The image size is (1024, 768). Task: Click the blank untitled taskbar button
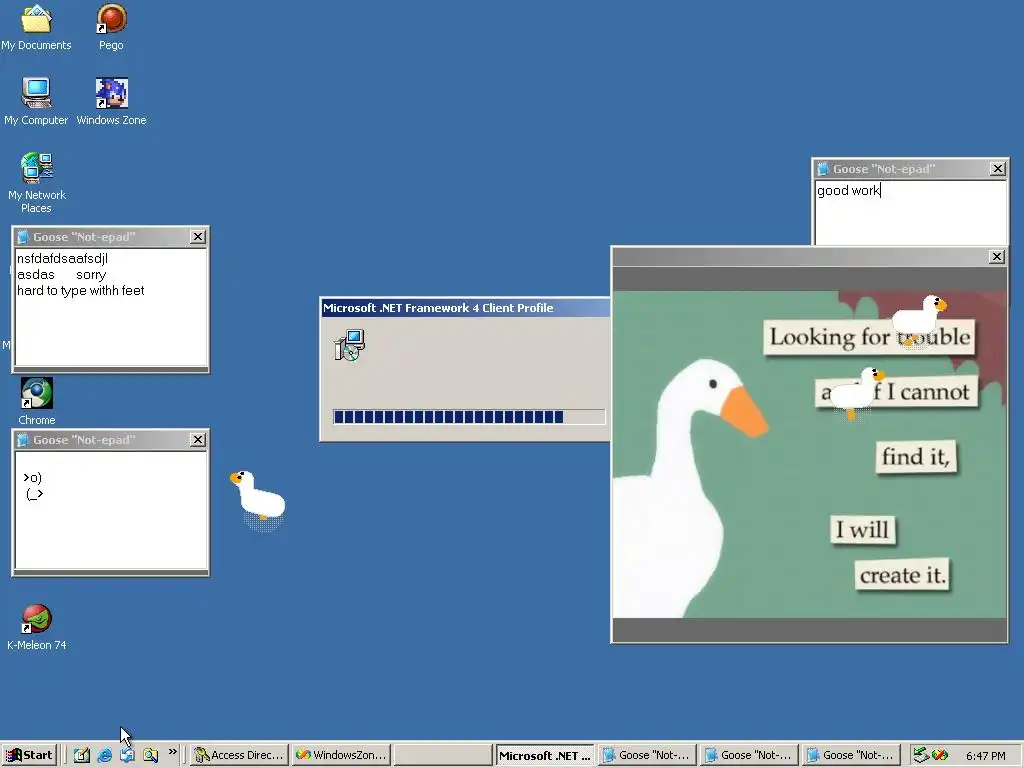[443, 755]
